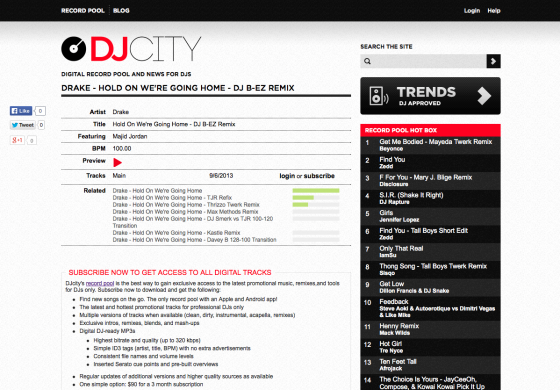
Task: Share the track via Tweet button
Action: (22, 125)
